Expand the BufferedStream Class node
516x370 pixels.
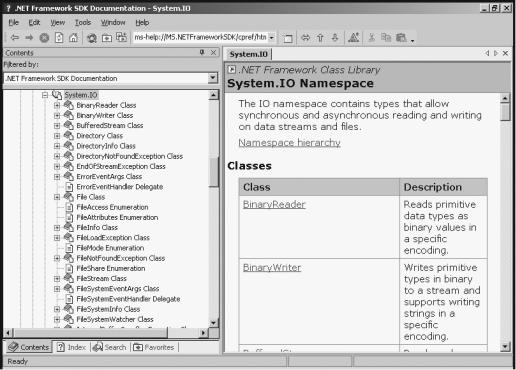click(x=57, y=126)
